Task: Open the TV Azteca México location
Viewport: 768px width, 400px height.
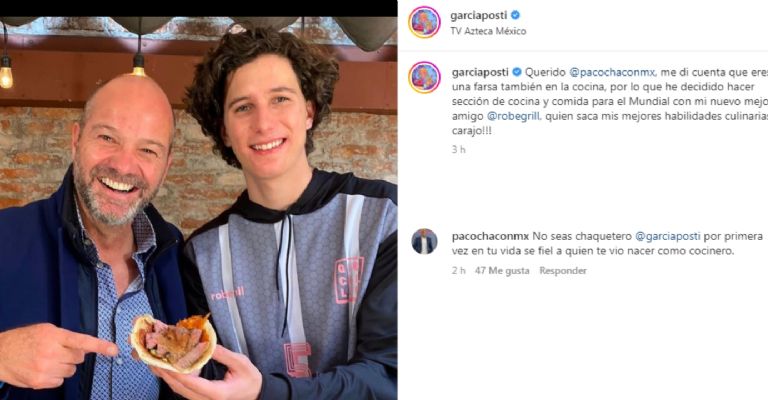Action: click(488, 31)
